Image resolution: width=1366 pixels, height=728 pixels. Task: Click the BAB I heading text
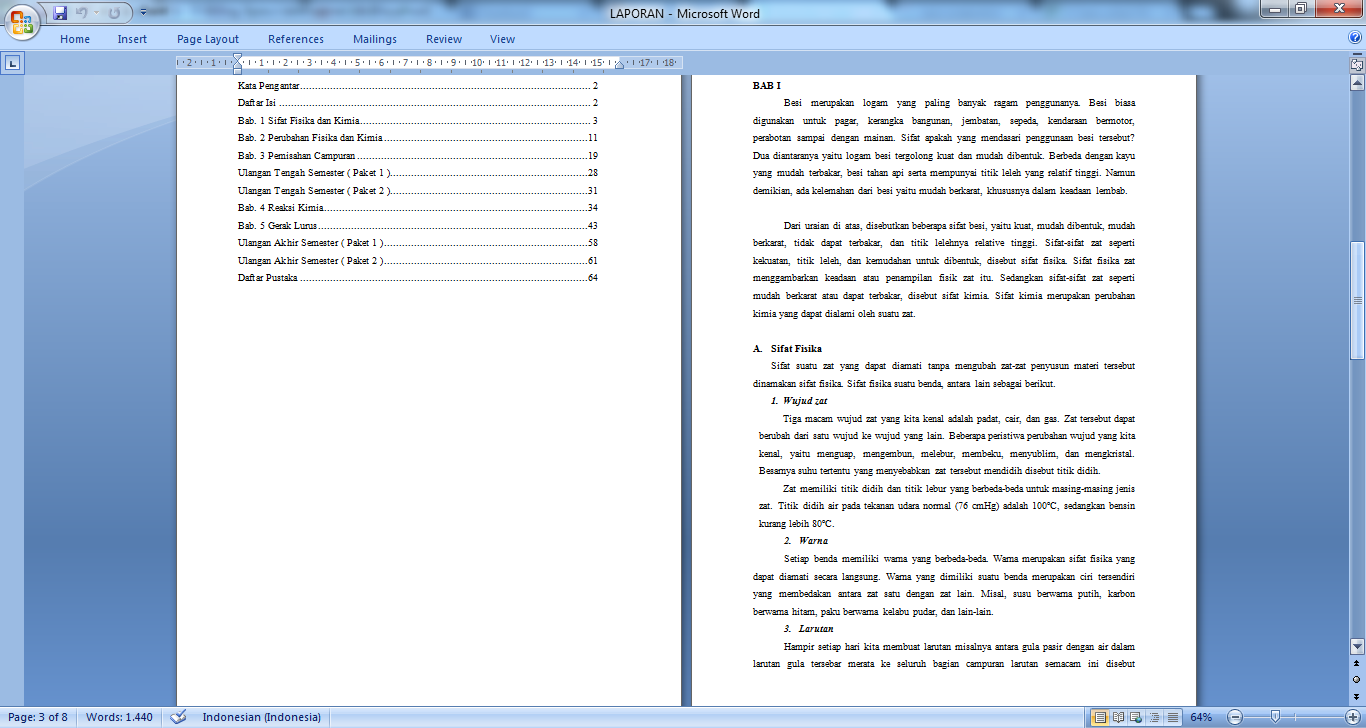(767, 86)
